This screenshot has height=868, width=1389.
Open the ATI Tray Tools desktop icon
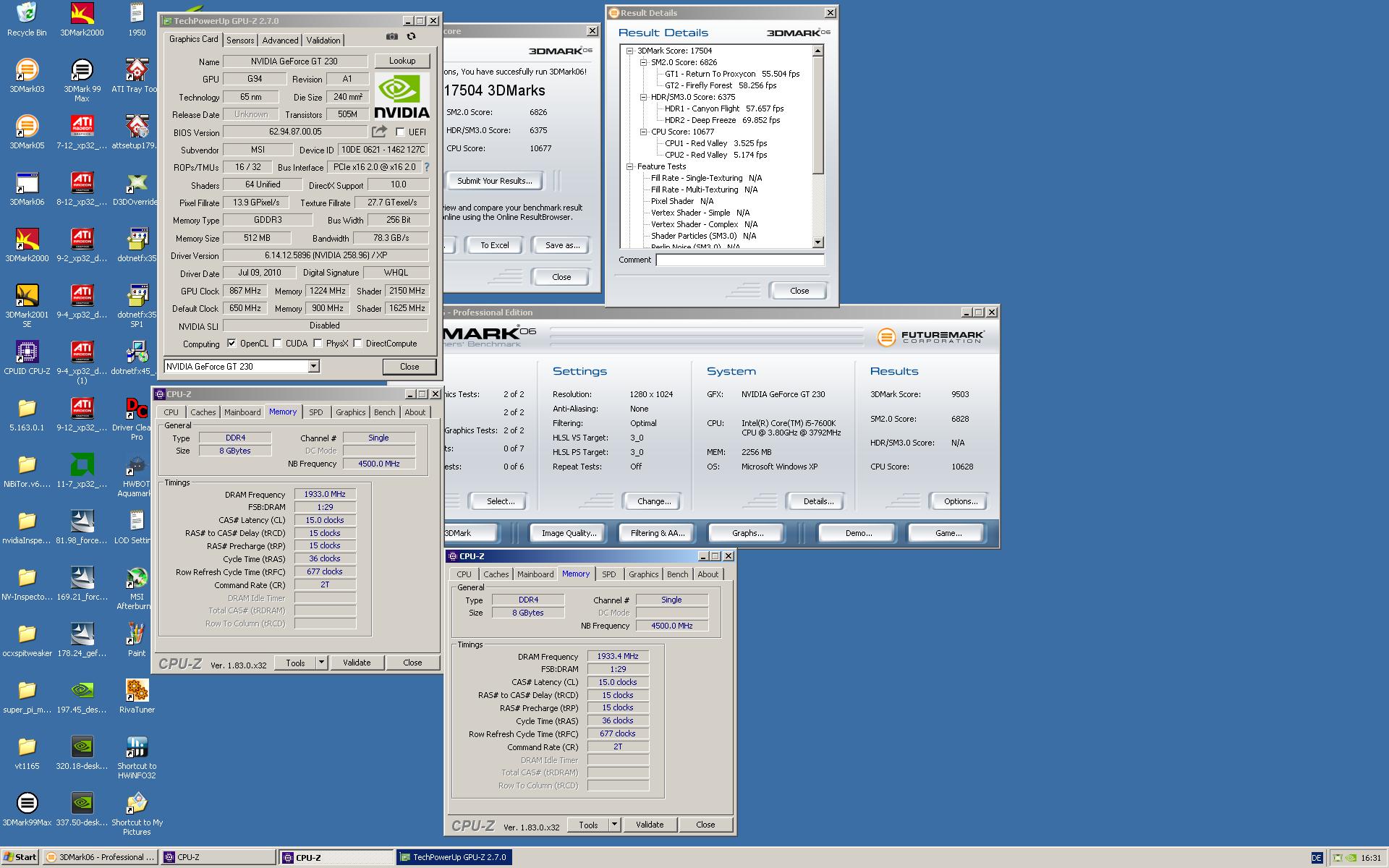tap(137, 76)
